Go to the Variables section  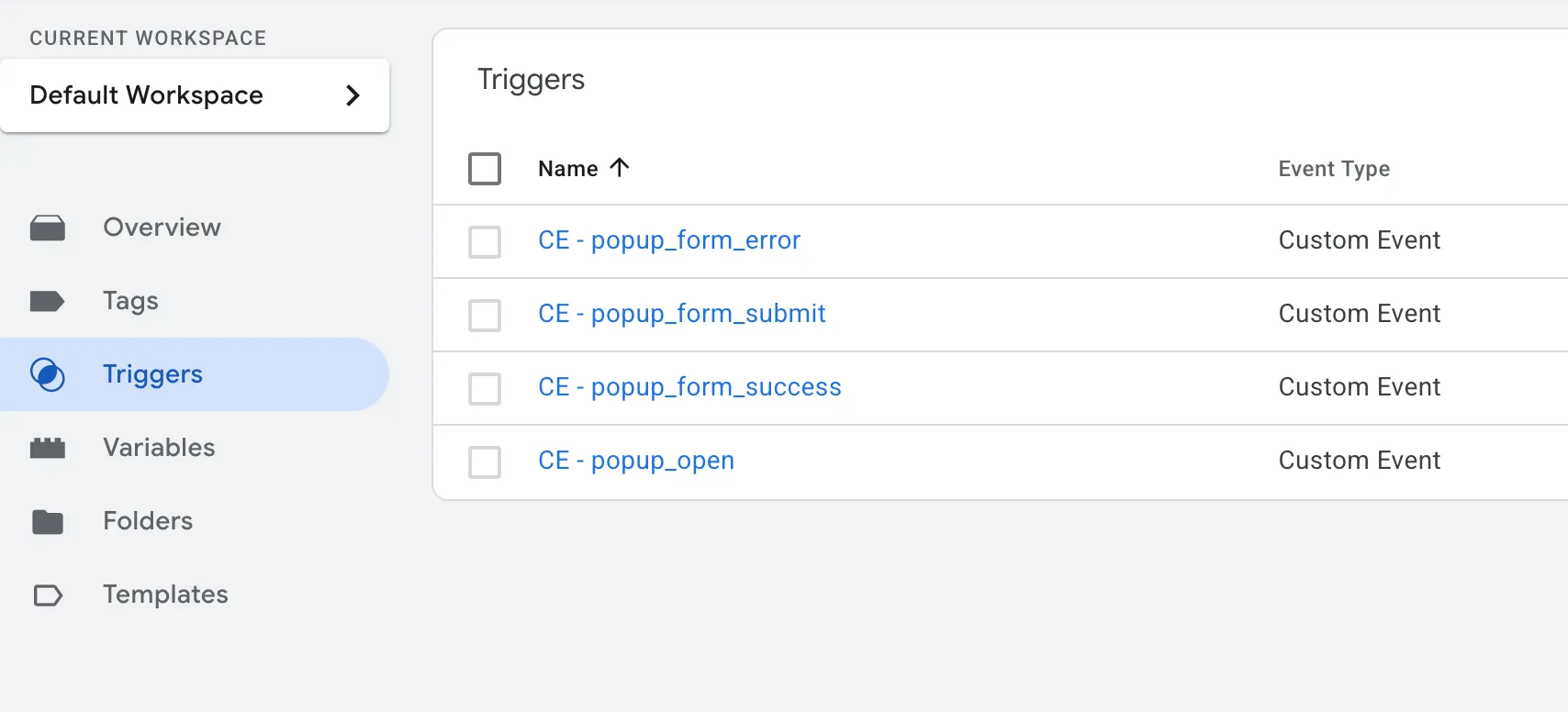[159, 448]
